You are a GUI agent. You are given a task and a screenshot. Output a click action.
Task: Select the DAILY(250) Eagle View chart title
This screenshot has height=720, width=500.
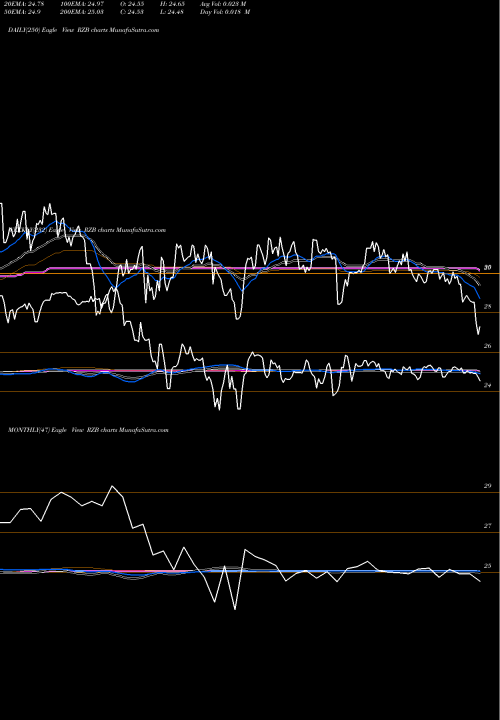(x=84, y=30)
